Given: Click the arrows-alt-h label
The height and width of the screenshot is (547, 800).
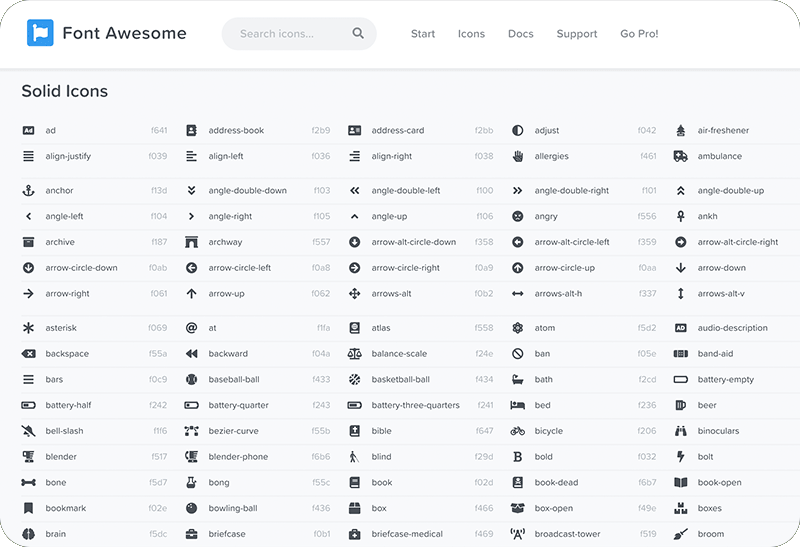Looking at the screenshot, I should tap(558, 293).
